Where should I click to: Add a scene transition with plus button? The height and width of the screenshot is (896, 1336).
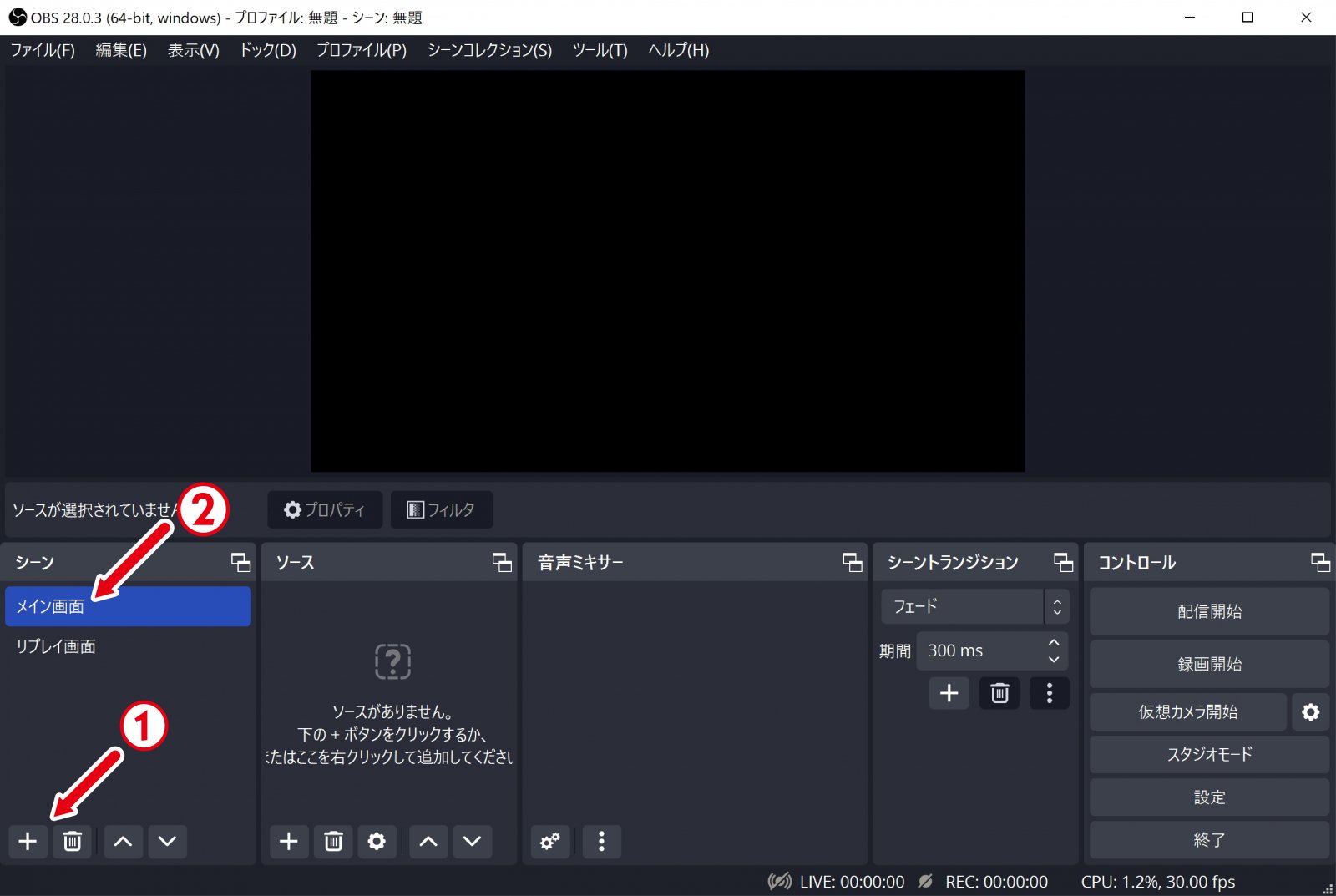click(x=949, y=693)
